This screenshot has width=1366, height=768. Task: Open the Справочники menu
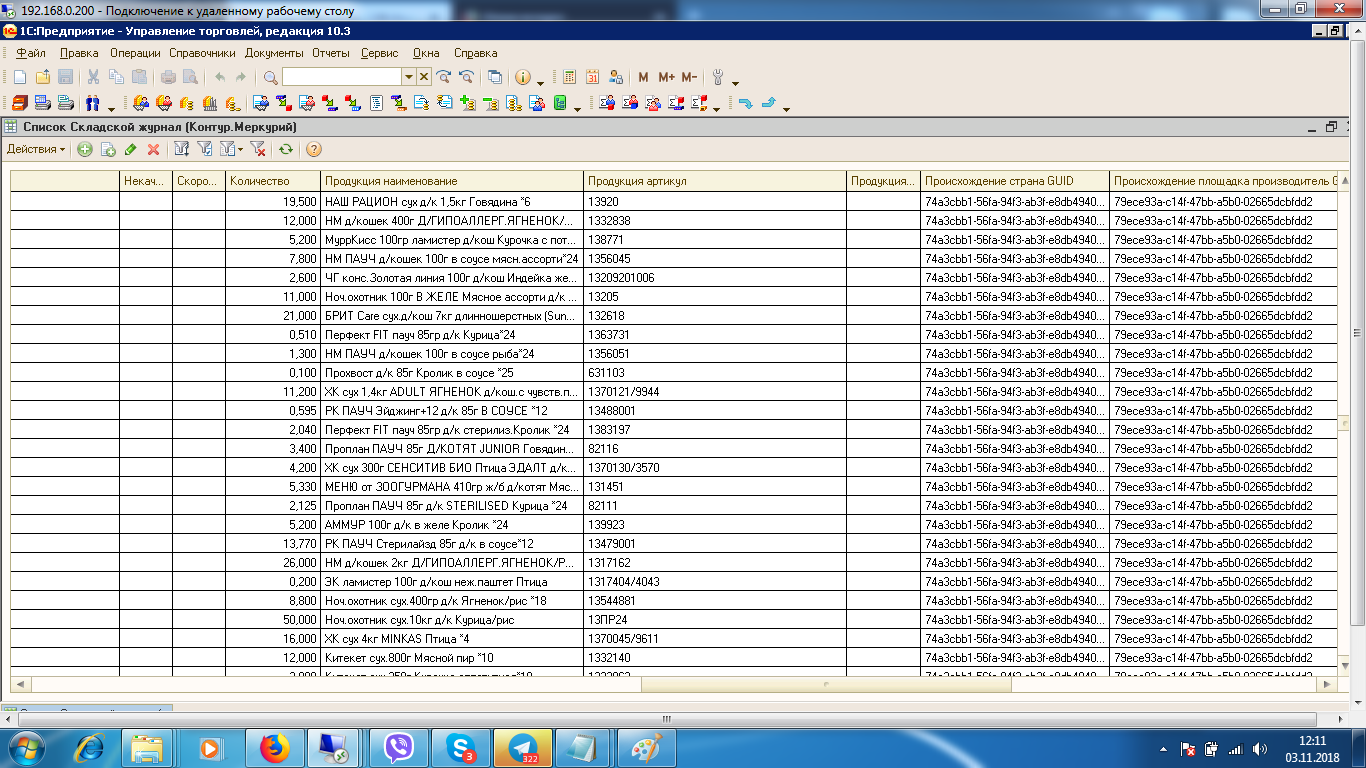[x=202, y=53]
